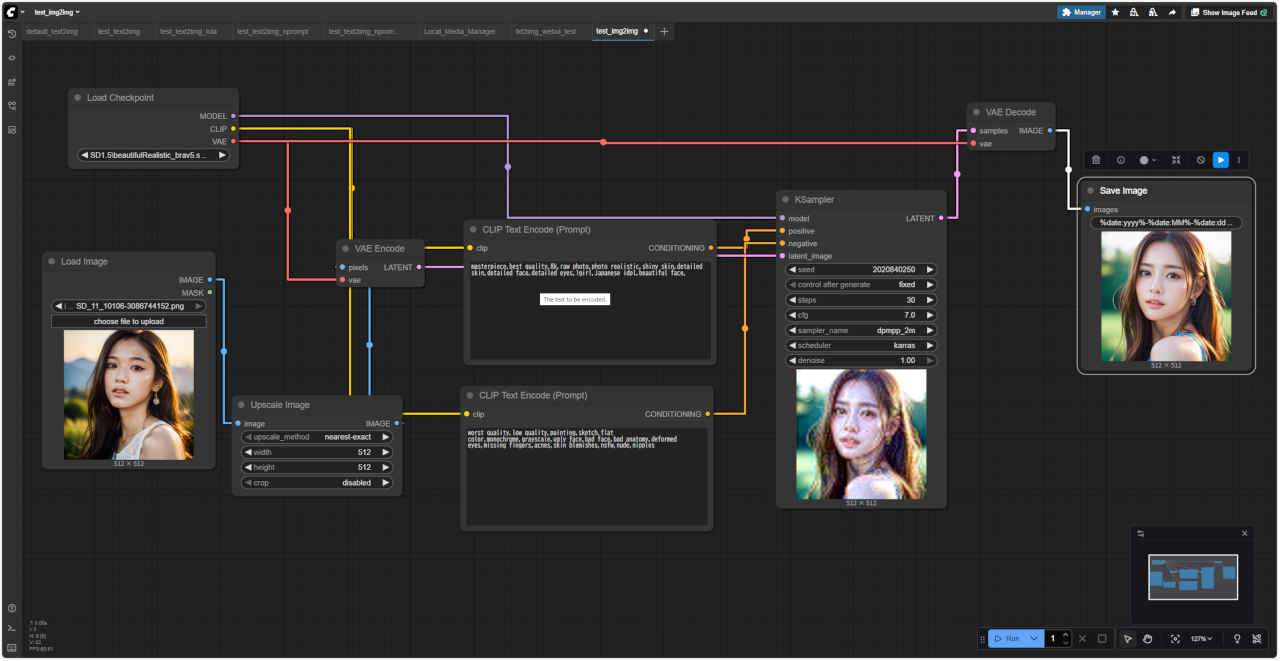
Task: Close the minimap panel
Action: coord(1245,534)
